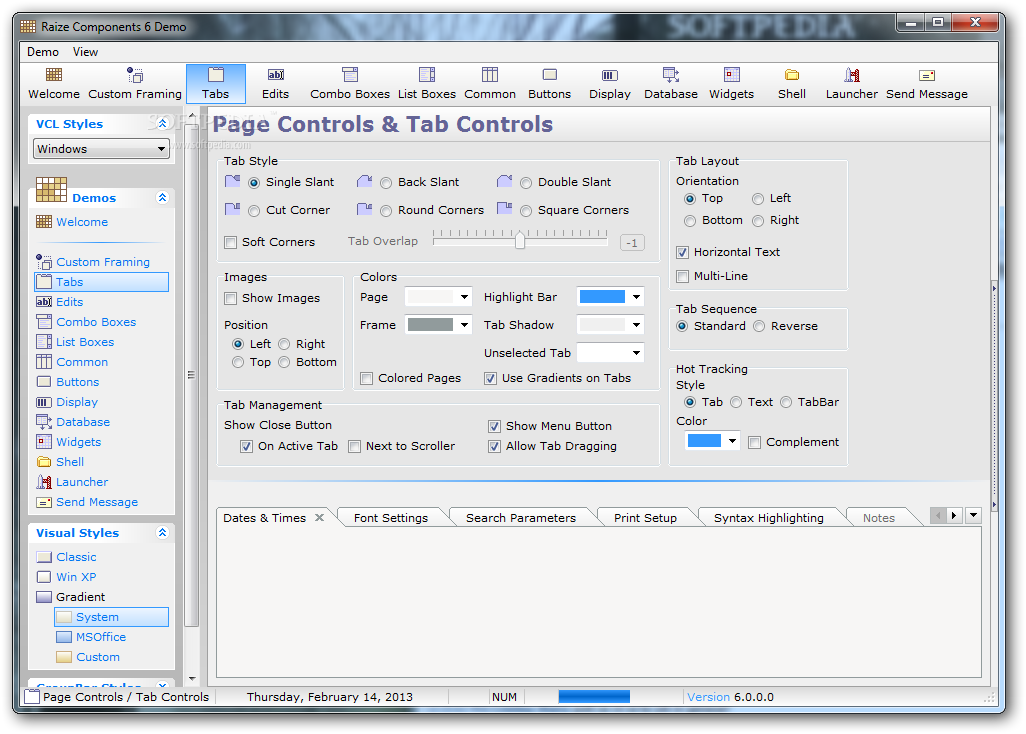1026x734 pixels.
Task: Open the Shell toolbar icon
Action: pos(792,75)
